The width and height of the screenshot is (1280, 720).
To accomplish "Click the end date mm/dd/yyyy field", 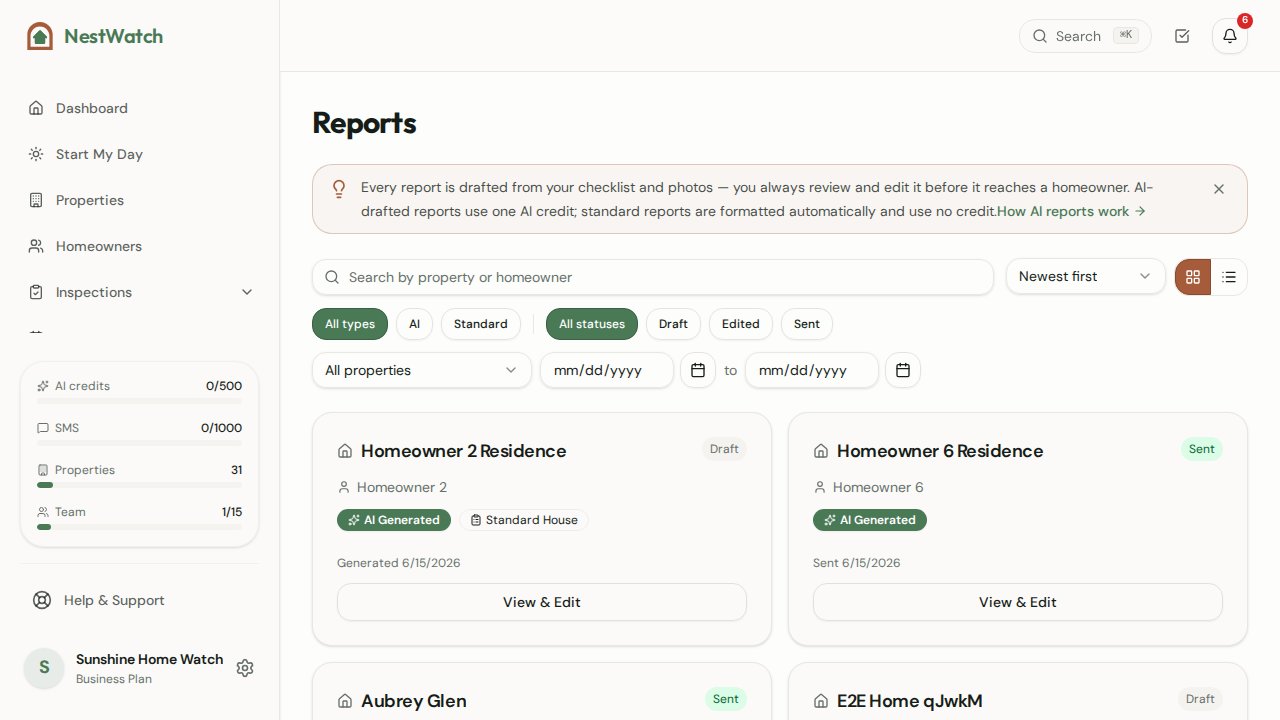I will click(812, 370).
